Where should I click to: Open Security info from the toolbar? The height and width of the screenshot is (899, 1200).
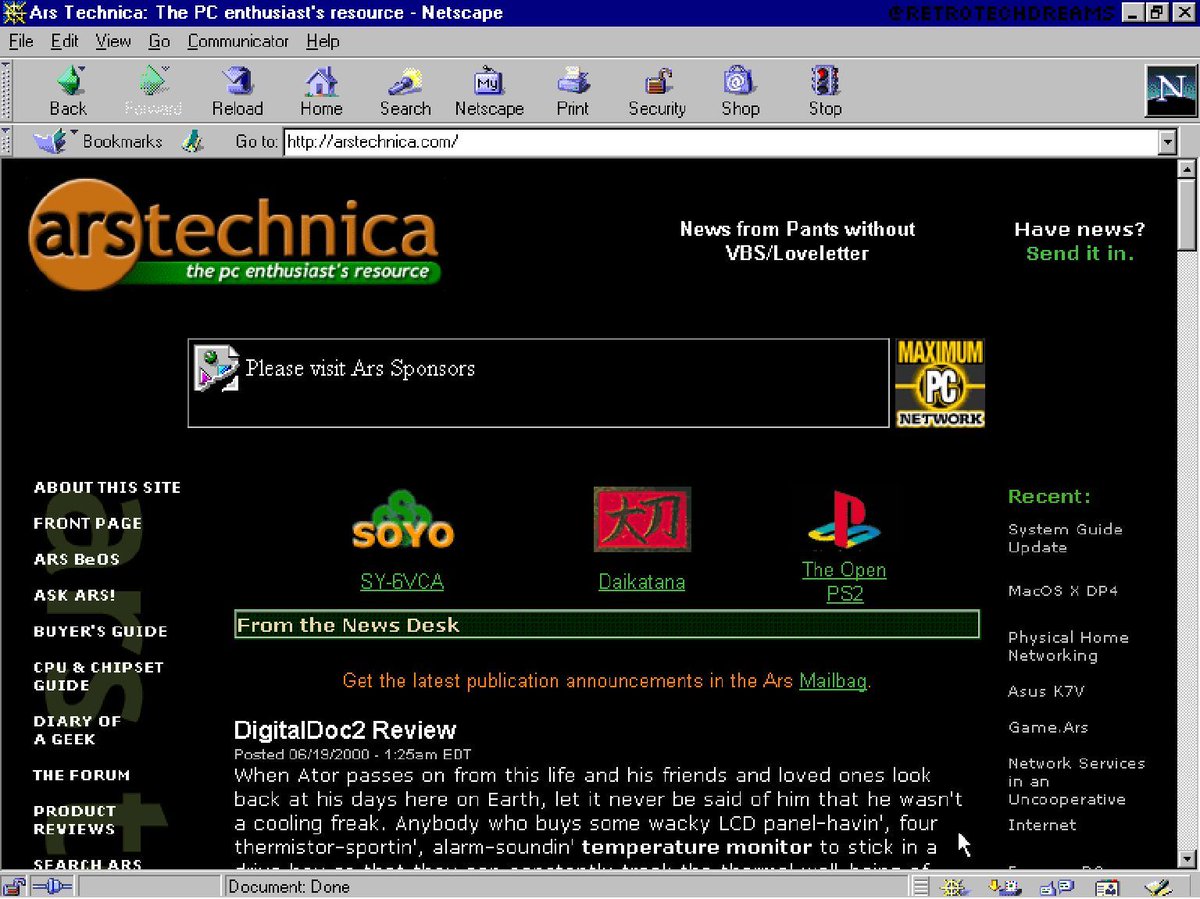(657, 91)
